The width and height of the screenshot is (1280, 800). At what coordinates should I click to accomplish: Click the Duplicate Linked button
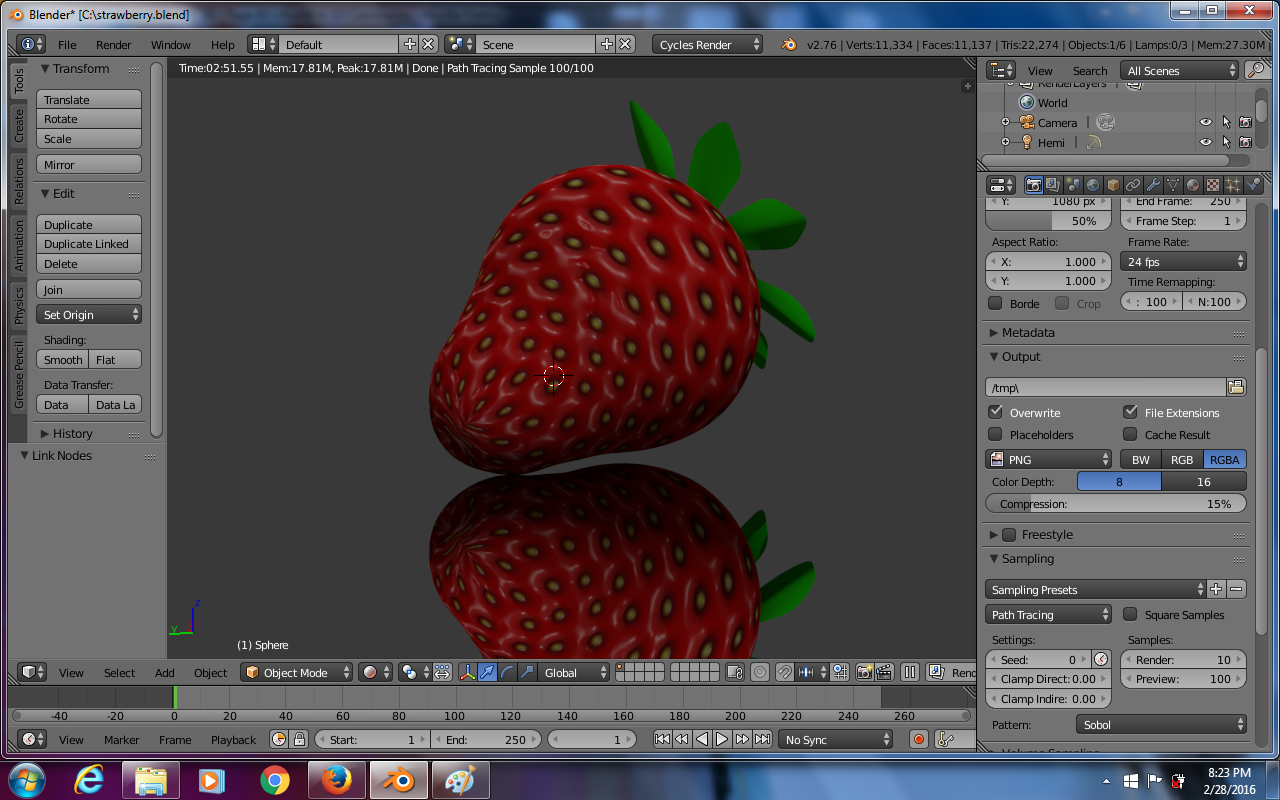[89, 243]
